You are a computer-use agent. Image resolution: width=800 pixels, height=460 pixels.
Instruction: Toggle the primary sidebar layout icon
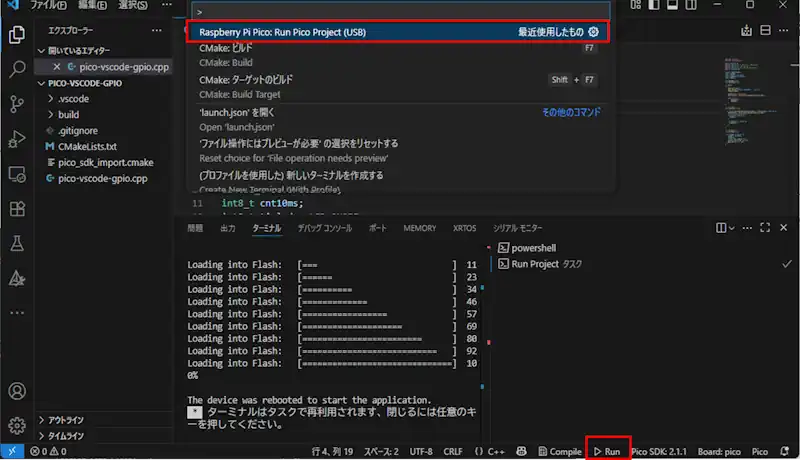pyautogui.click(x=654, y=5)
